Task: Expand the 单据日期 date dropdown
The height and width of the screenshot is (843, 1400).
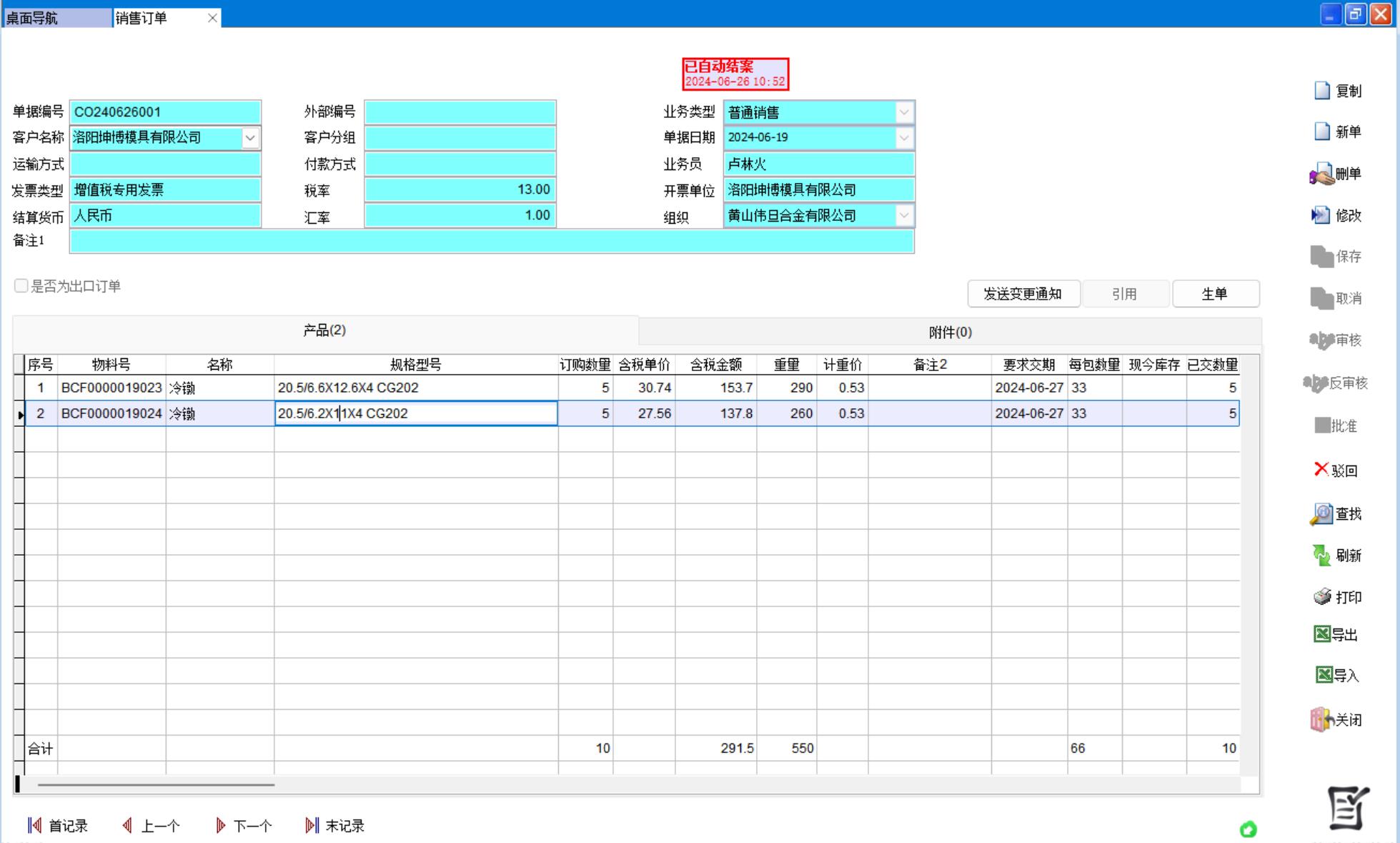Action: [904, 137]
